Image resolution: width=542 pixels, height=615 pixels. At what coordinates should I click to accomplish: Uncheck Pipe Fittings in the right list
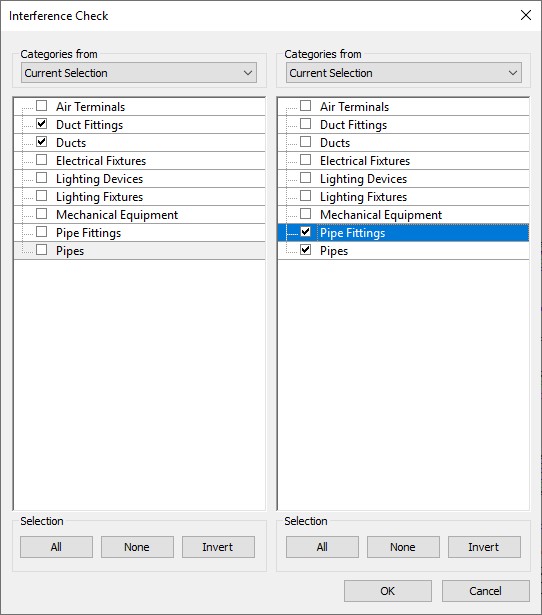coord(306,232)
